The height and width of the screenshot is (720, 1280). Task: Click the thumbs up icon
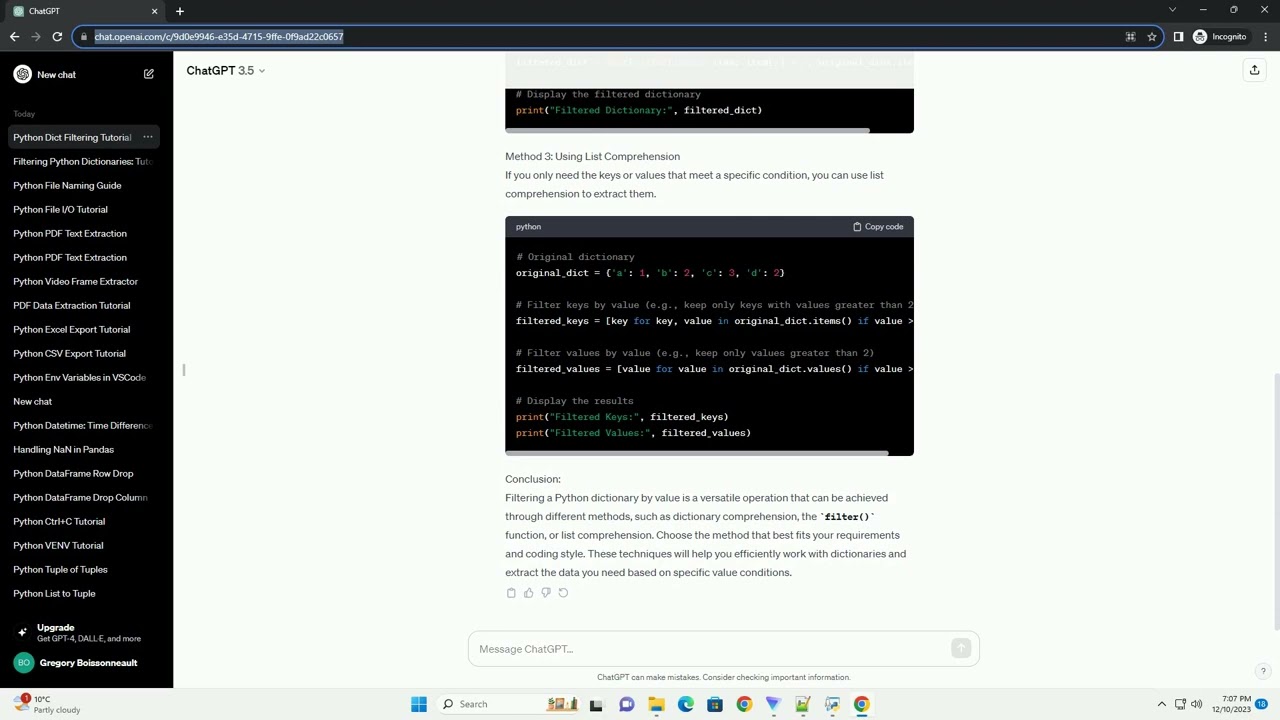coord(528,593)
